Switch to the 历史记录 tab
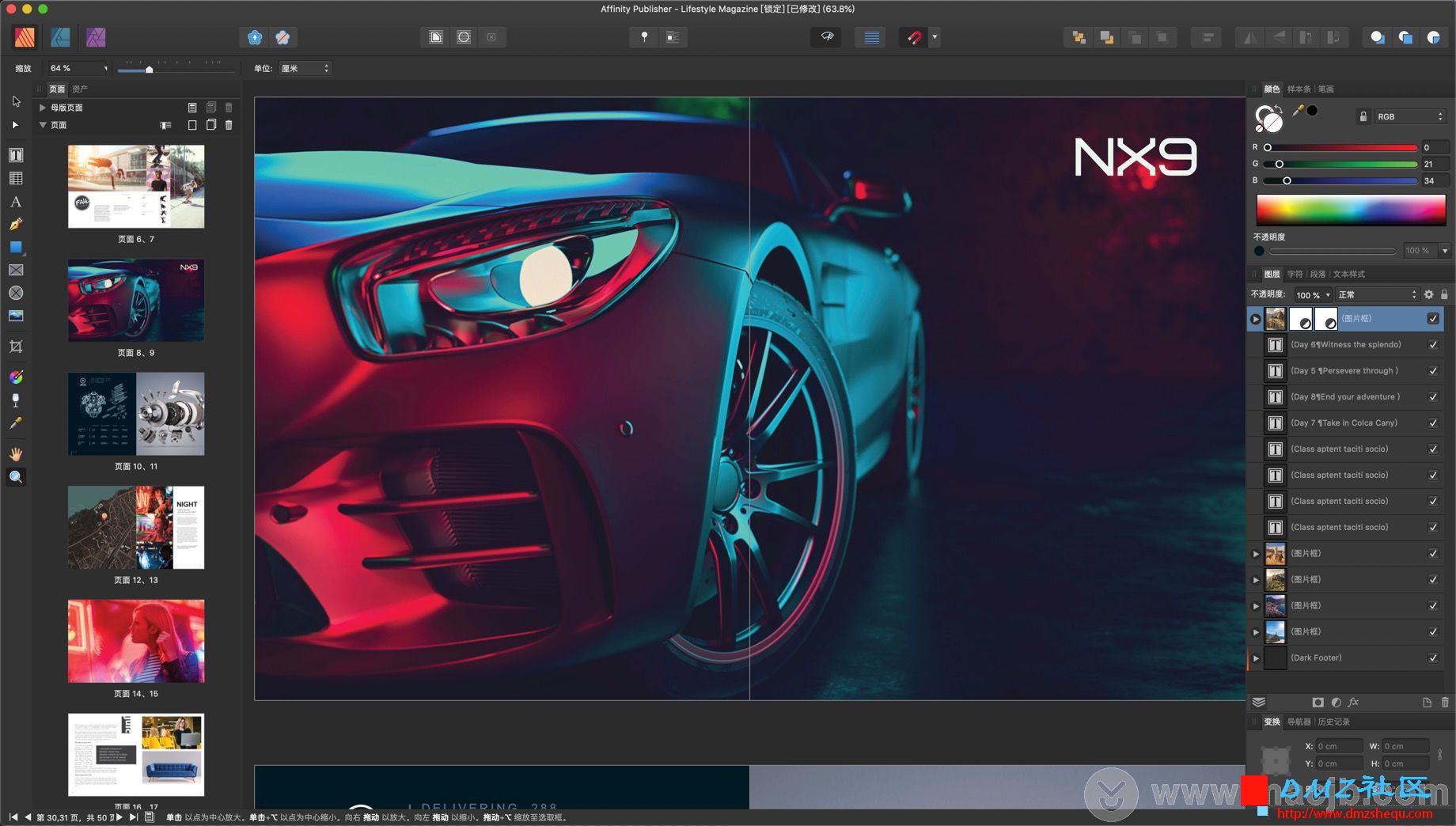This screenshot has height=826, width=1456. pyautogui.click(x=1333, y=722)
